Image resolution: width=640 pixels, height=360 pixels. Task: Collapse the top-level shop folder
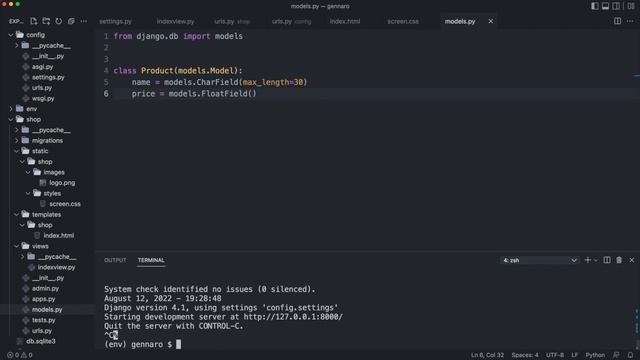click(11, 120)
